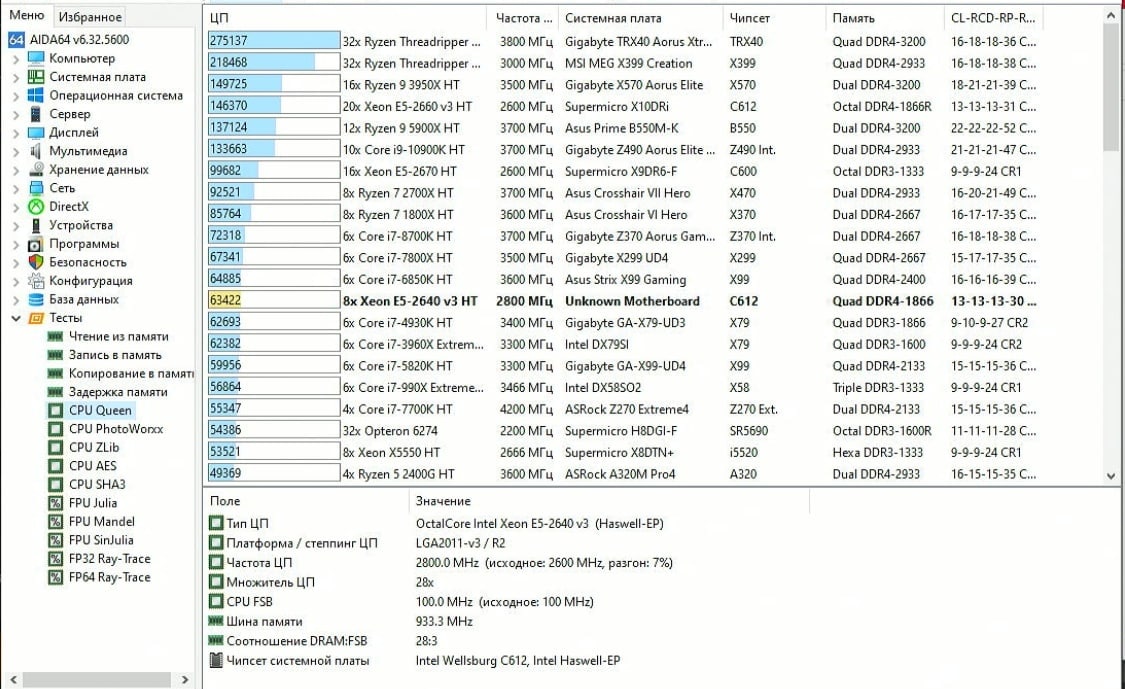Open the CPU ZLib test
Screen dimensions: 1125x689
pos(94,448)
